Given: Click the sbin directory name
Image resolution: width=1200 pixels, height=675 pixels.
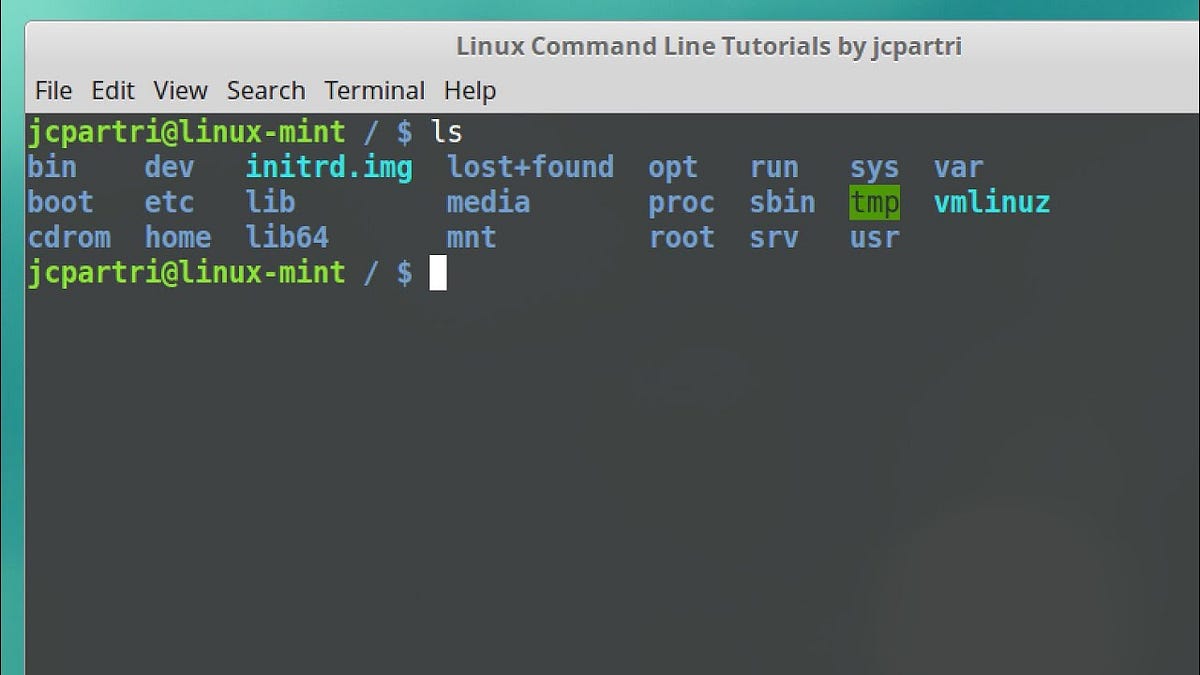Looking at the screenshot, I should 782,202.
